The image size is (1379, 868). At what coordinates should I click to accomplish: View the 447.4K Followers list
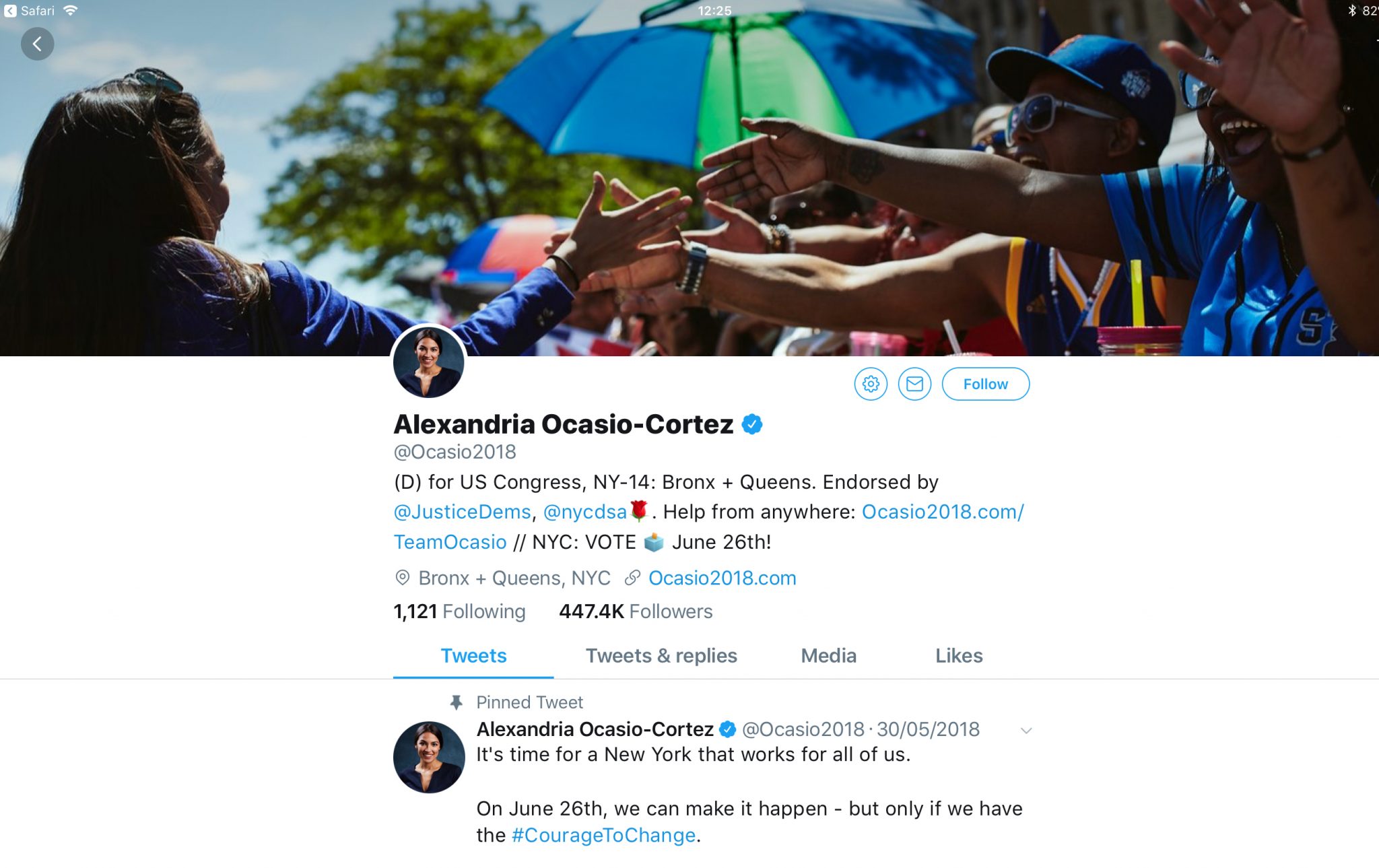[x=636, y=611]
